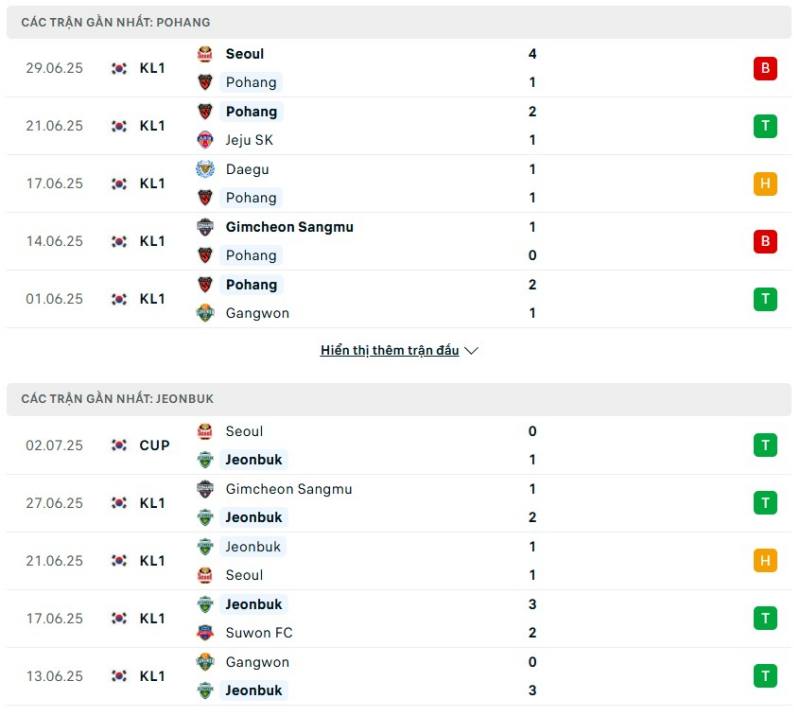Click the Gangwon crest in the 01.06.25 match
This screenshot has height=716, width=800.
(x=205, y=313)
